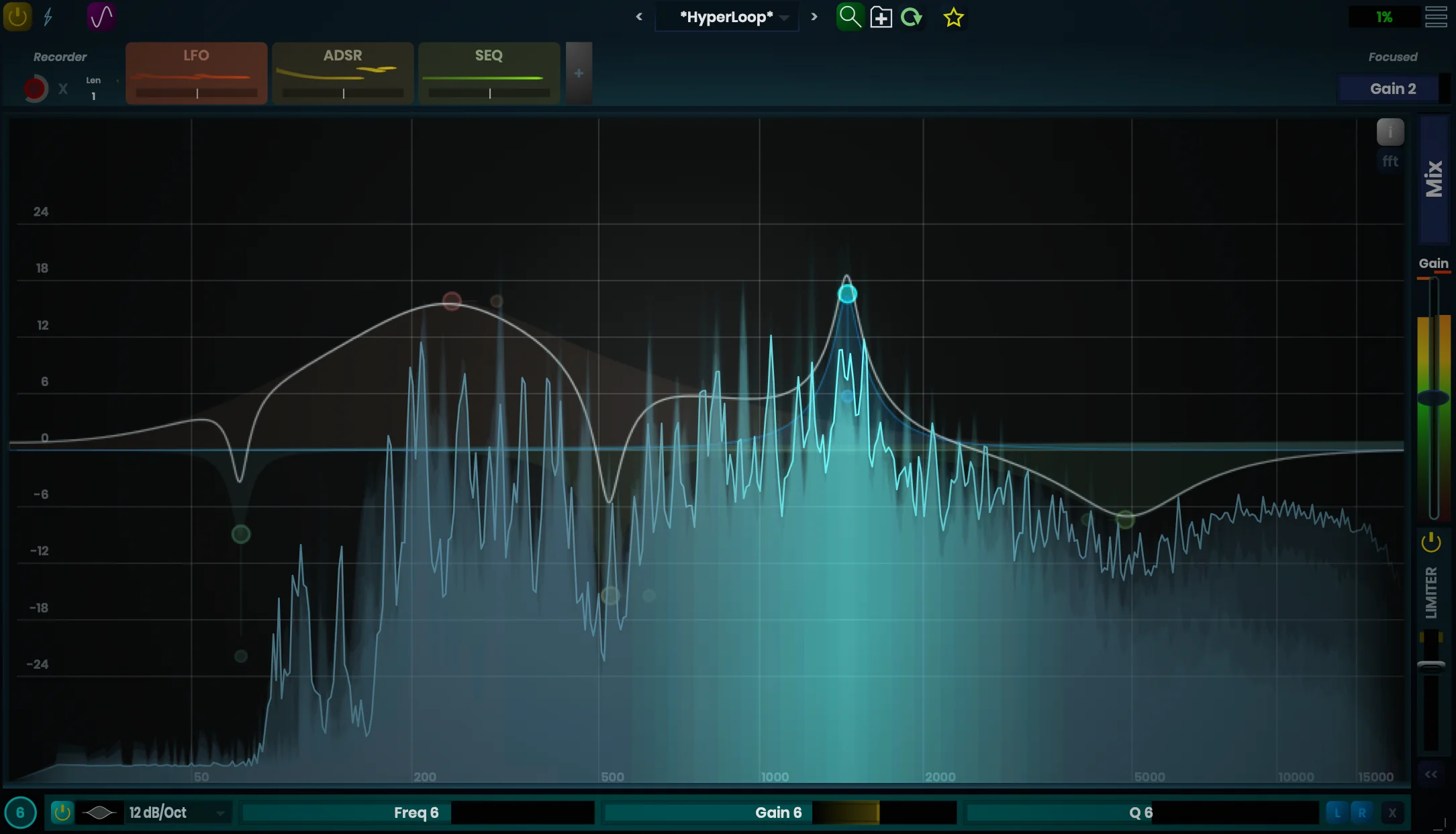Collapse side panel with double chevron
Image resolution: width=1456 pixels, height=834 pixels.
click(x=1431, y=774)
